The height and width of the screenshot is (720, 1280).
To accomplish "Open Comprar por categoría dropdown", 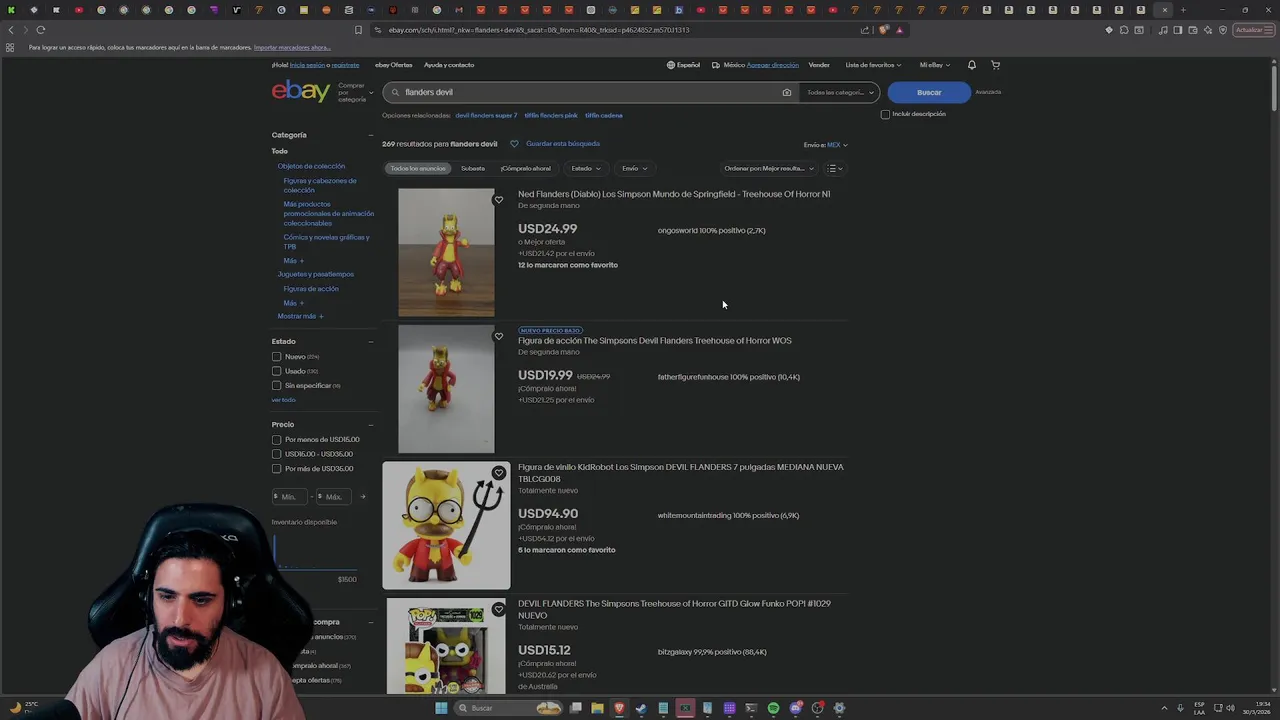I will [x=354, y=92].
